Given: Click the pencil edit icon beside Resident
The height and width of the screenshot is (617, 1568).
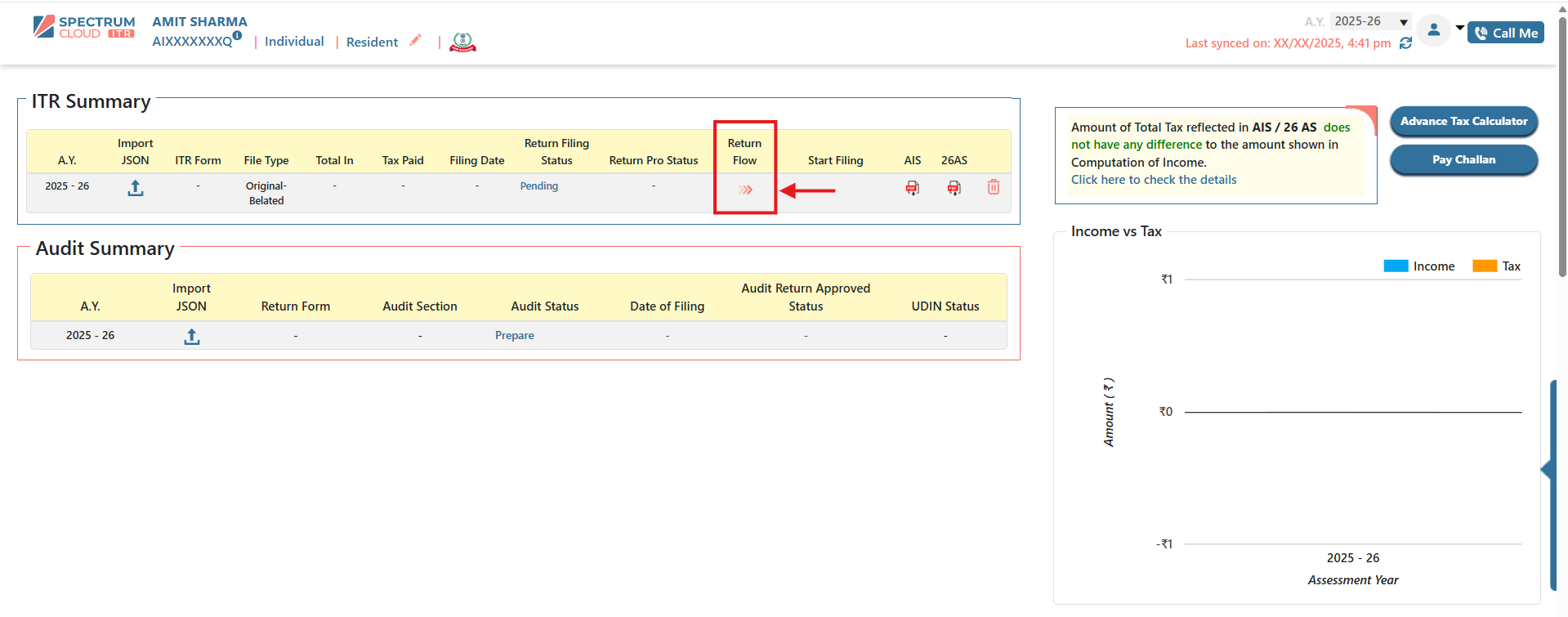Looking at the screenshot, I should (x=416, y=40).
